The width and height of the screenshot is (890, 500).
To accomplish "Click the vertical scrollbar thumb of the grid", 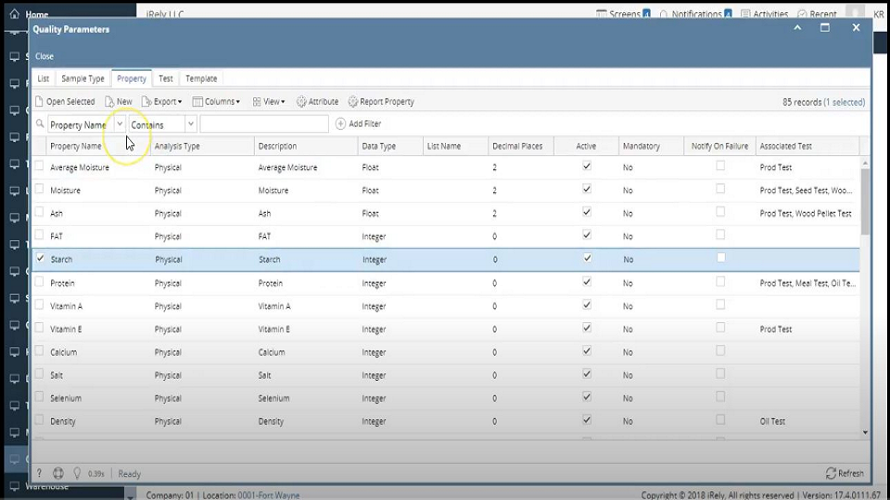I will [x=865, y=201].
